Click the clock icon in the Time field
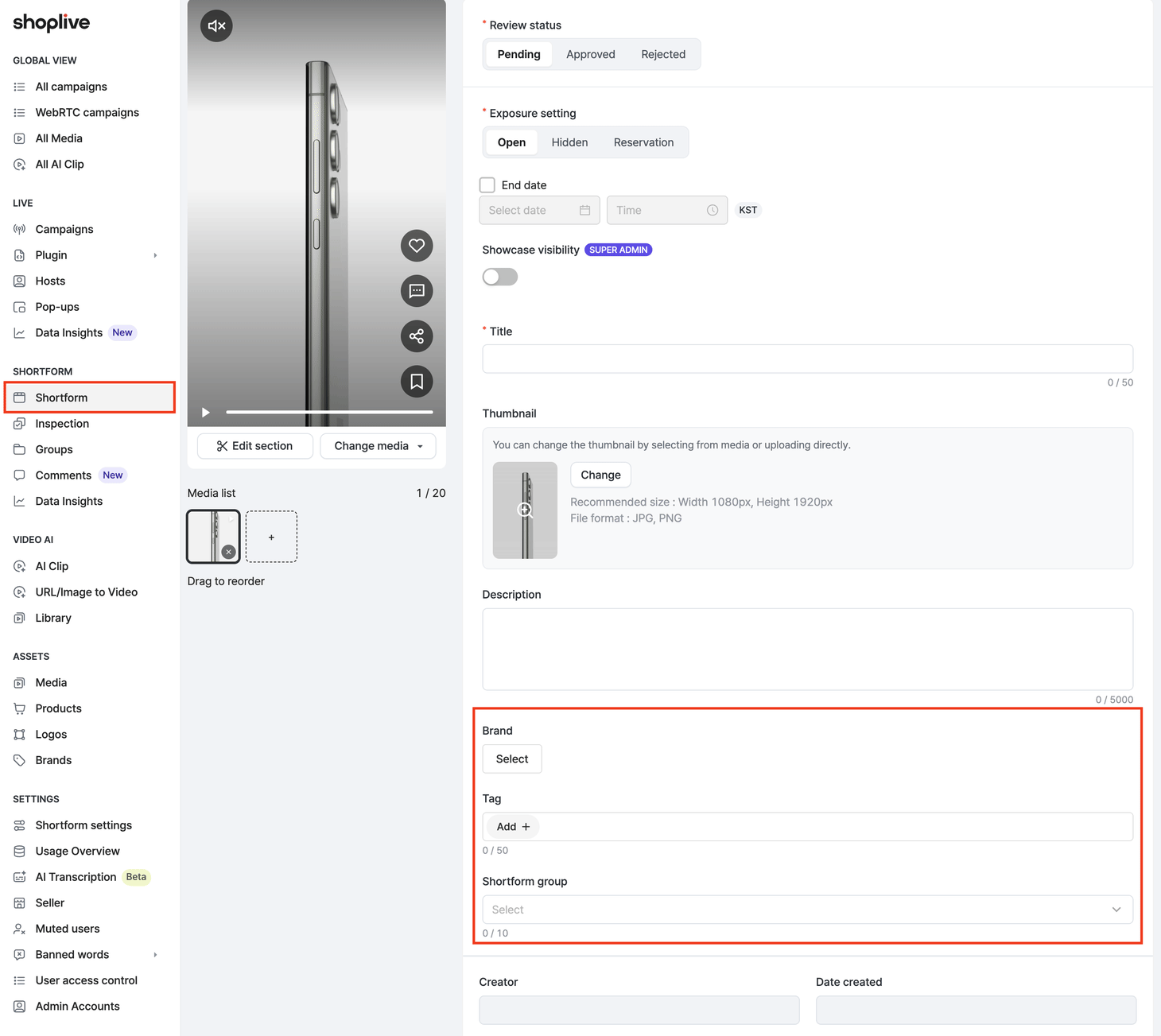Image resolution: width=1161 pixels, height=1036 pixels. coord(713,211)
